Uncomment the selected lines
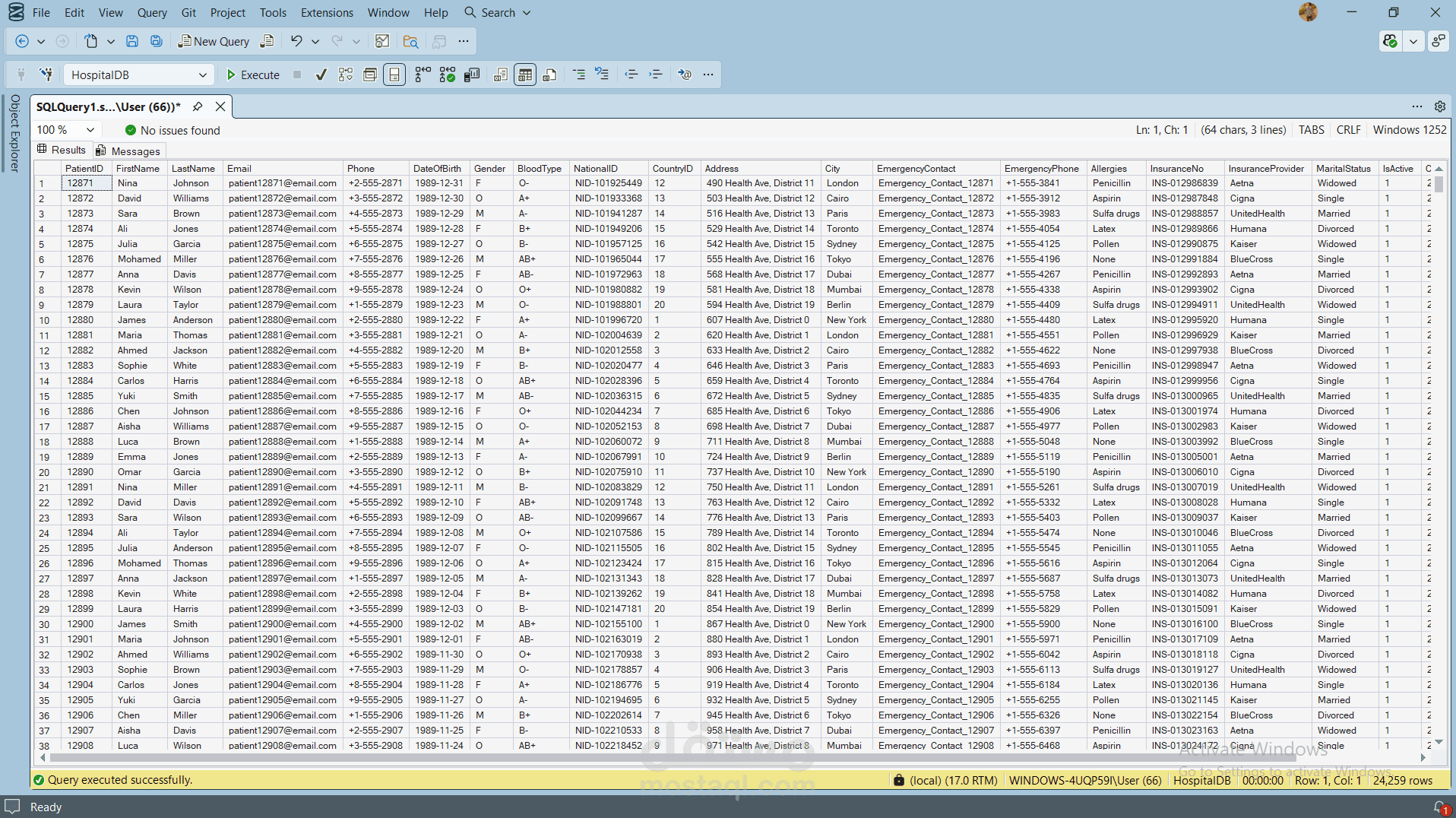The height and width of the screenshot is (818, 1456). click(602, 75)
